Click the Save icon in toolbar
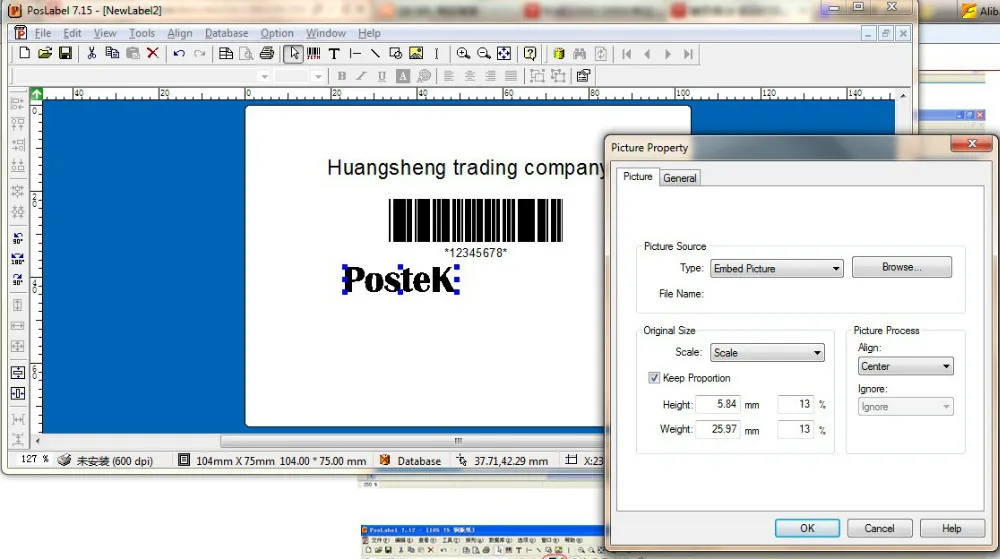The height and width of the screenshot is (559, 1000). click(65, 54)
